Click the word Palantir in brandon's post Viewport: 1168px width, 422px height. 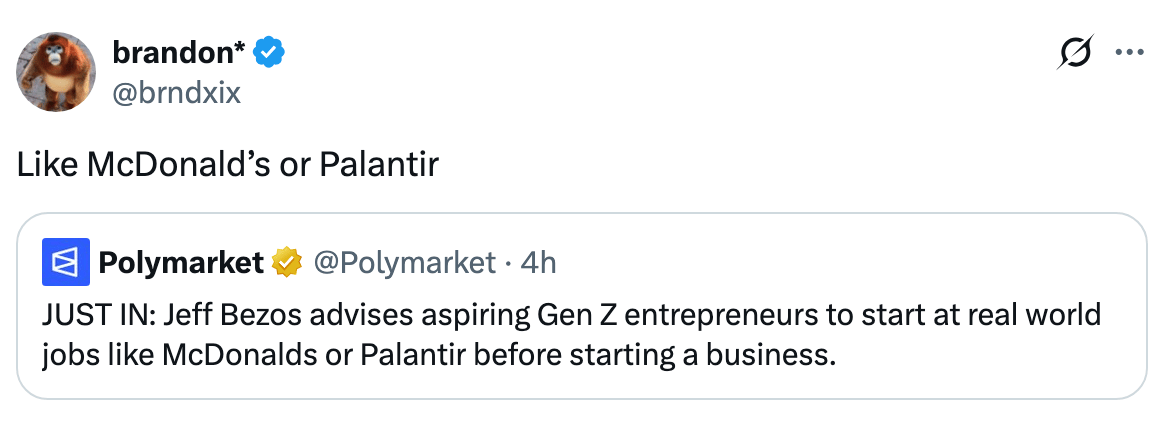point(379,165)
